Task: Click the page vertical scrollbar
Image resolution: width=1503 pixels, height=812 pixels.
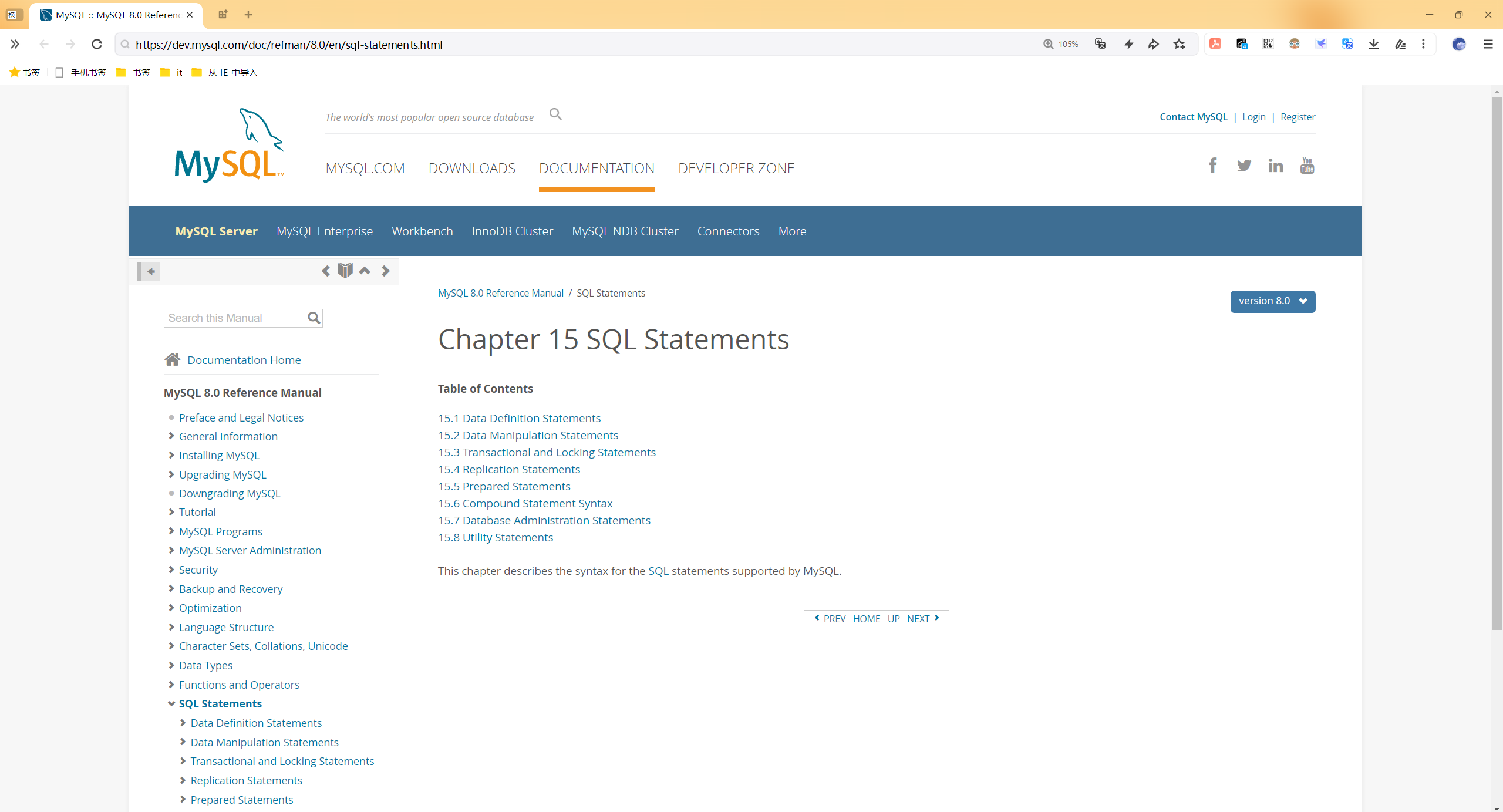Action: 1497,364
